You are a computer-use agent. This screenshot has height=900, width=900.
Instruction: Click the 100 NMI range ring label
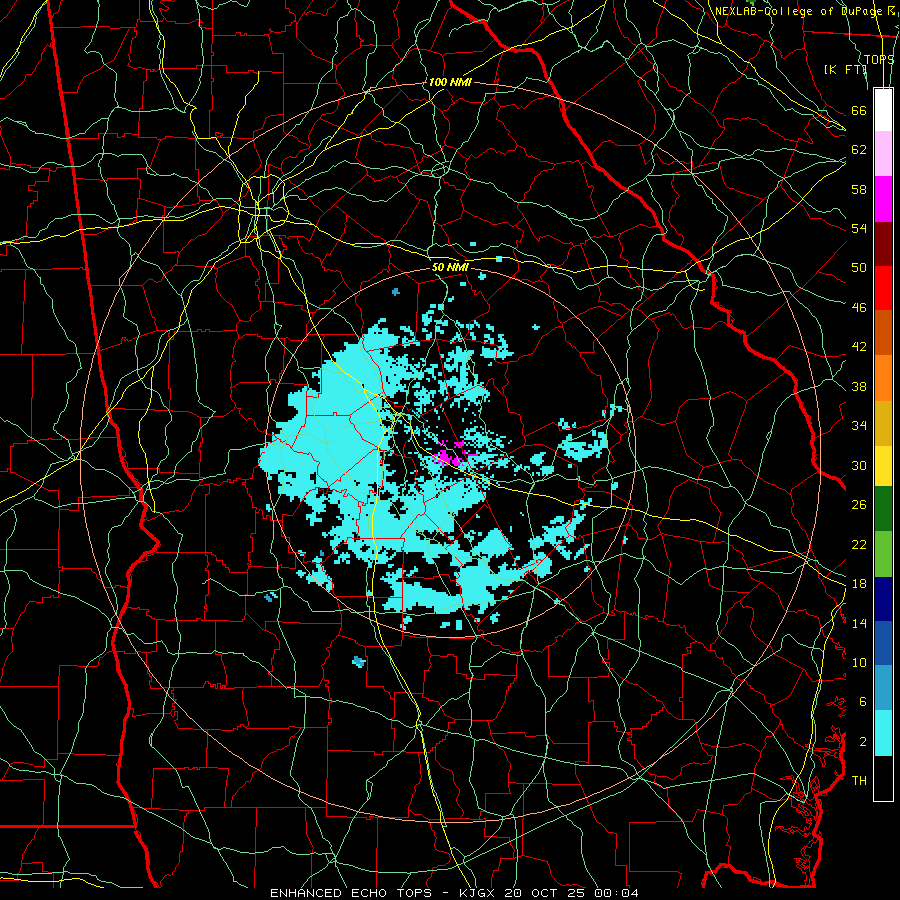[450, 83]
